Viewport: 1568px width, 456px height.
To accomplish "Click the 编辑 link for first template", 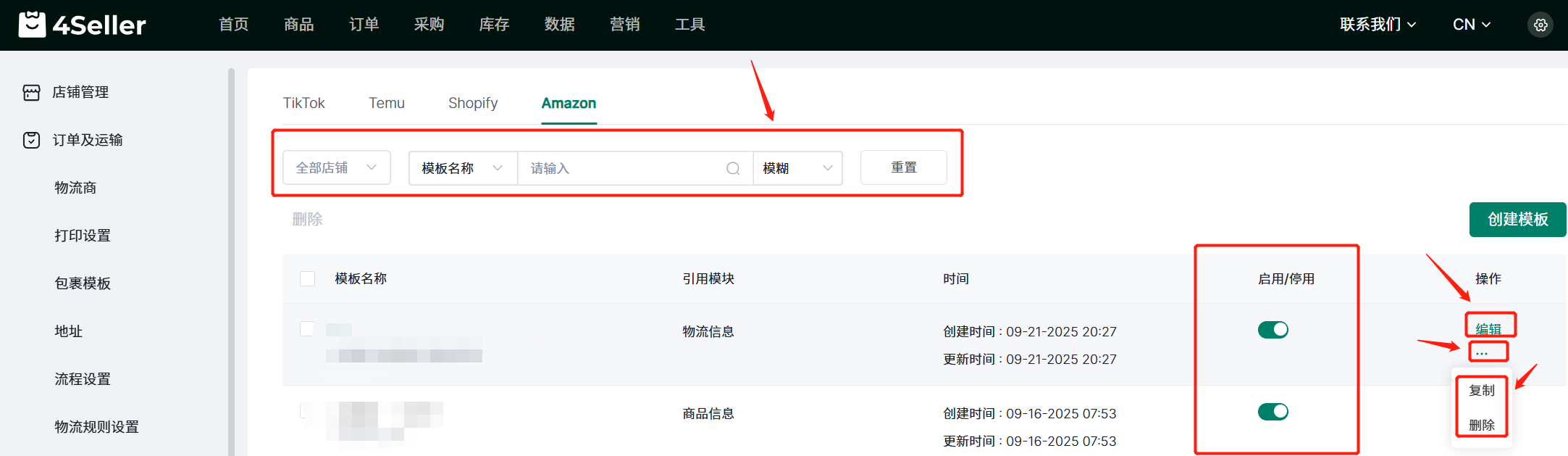I will pos(1488,328).
